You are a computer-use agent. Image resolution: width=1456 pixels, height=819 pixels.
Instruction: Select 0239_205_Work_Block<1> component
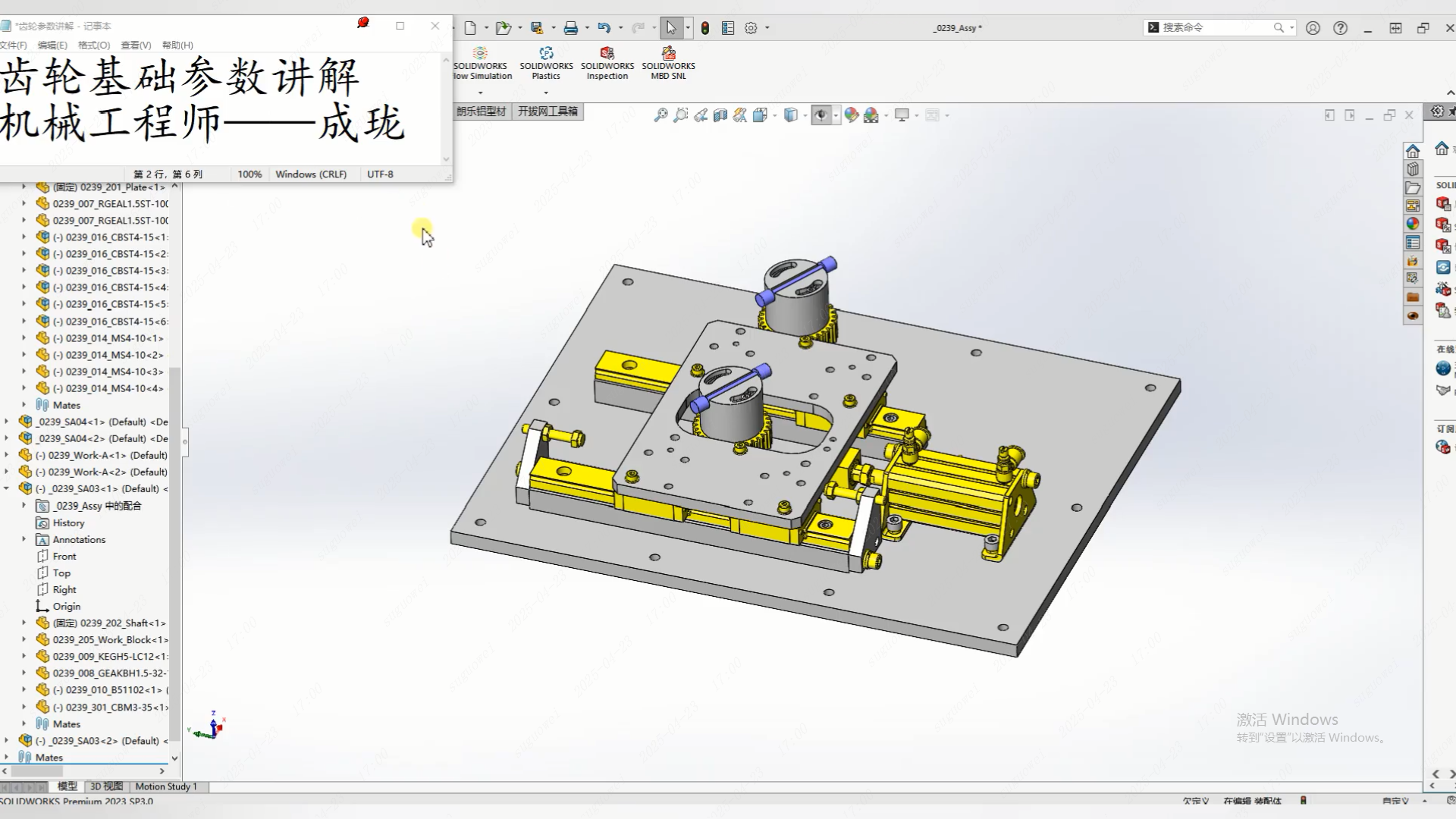(110, 639)
